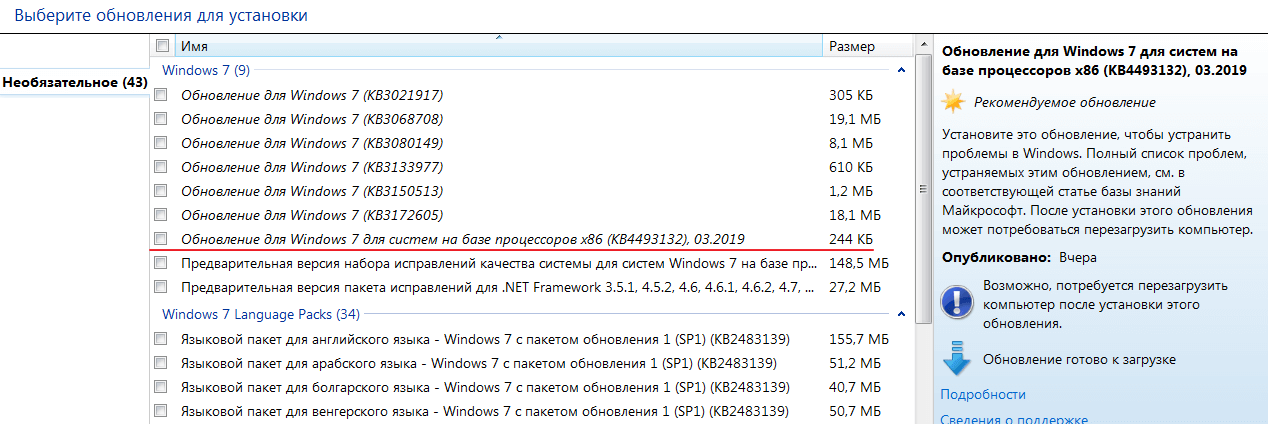Image resolution: width=1268 pixels, height=424 pixels.
Task: Check the KB3172605 update checkbox
Action: 161,215
